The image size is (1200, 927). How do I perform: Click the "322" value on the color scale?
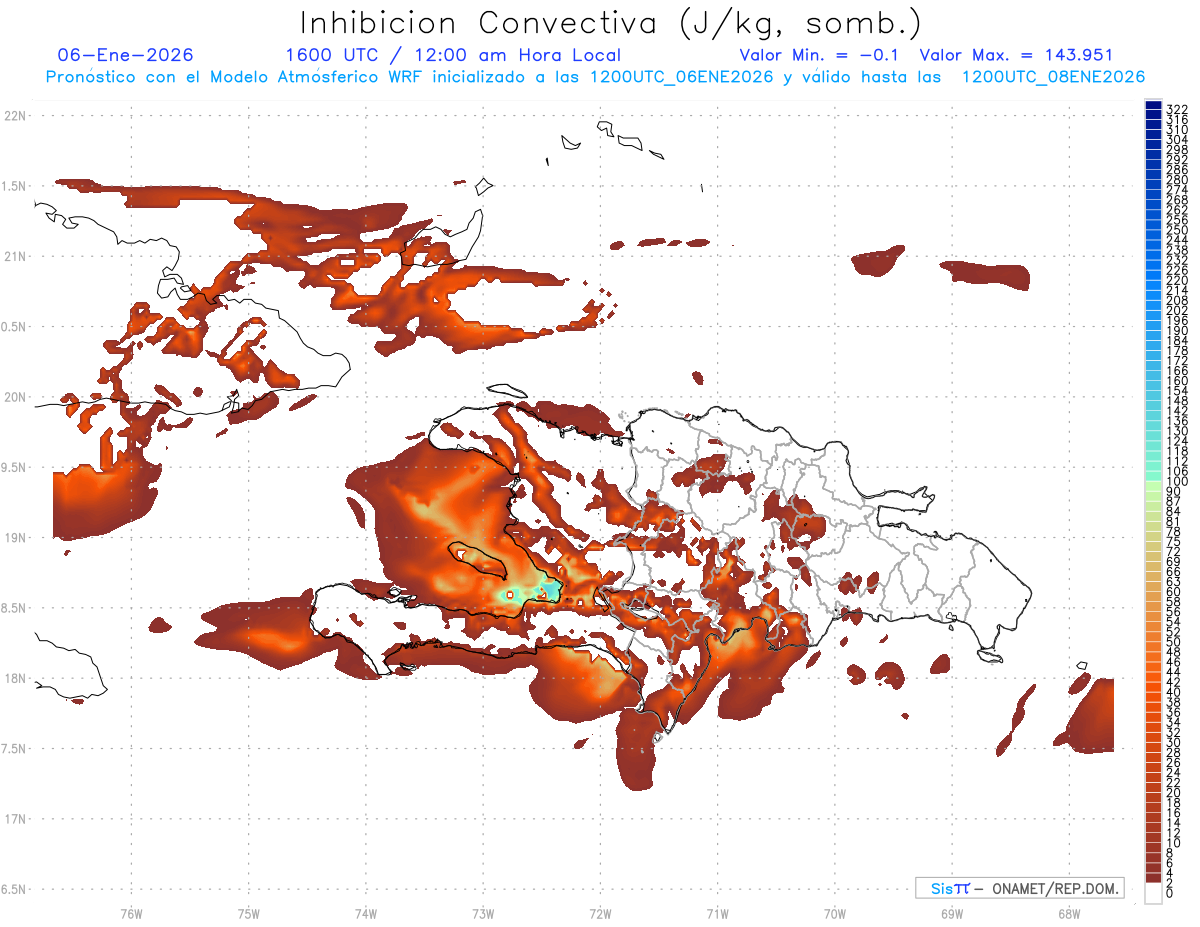[1176, 108]
